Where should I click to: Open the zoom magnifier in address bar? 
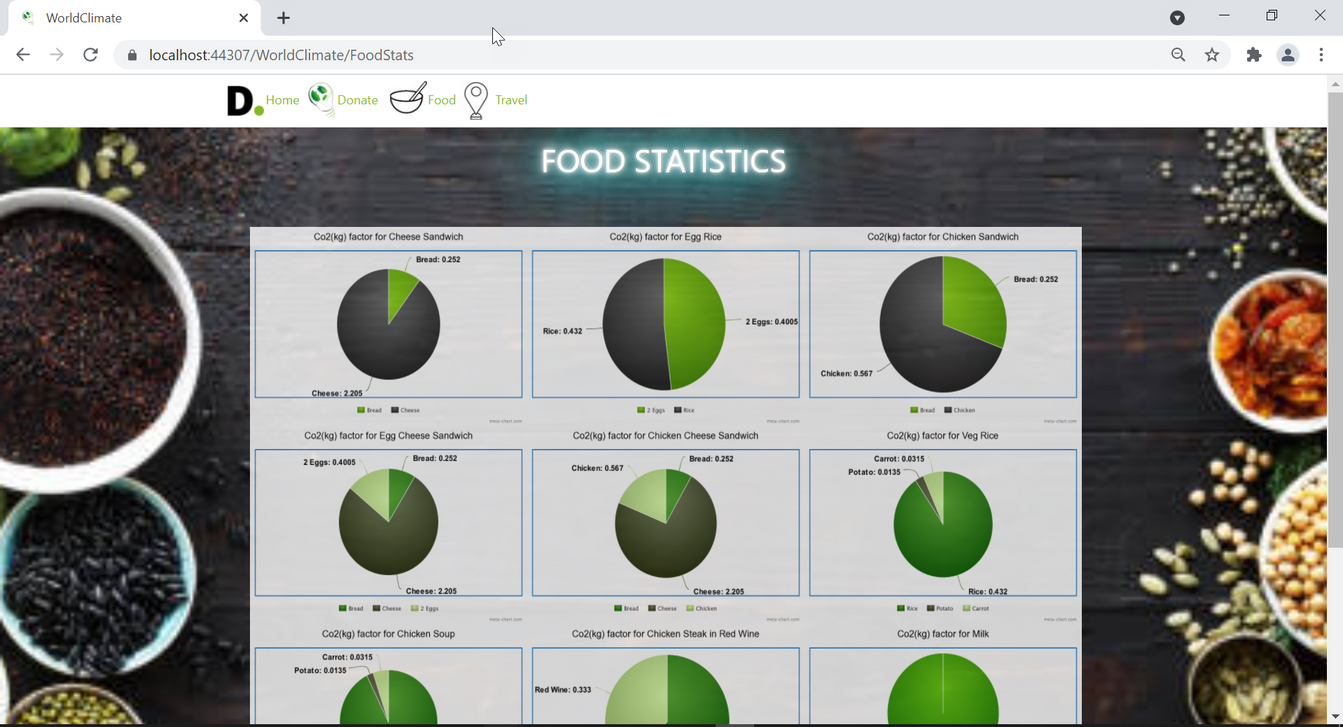1178,55
